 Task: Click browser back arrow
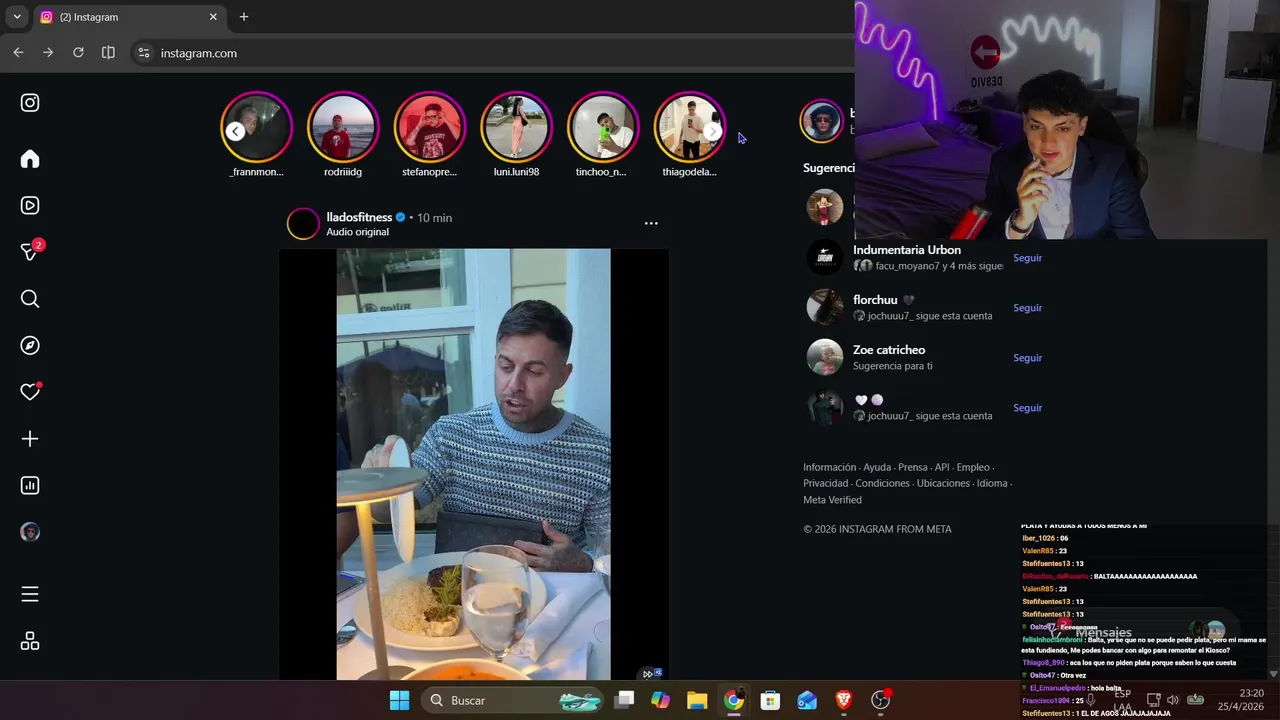point(18,53)
